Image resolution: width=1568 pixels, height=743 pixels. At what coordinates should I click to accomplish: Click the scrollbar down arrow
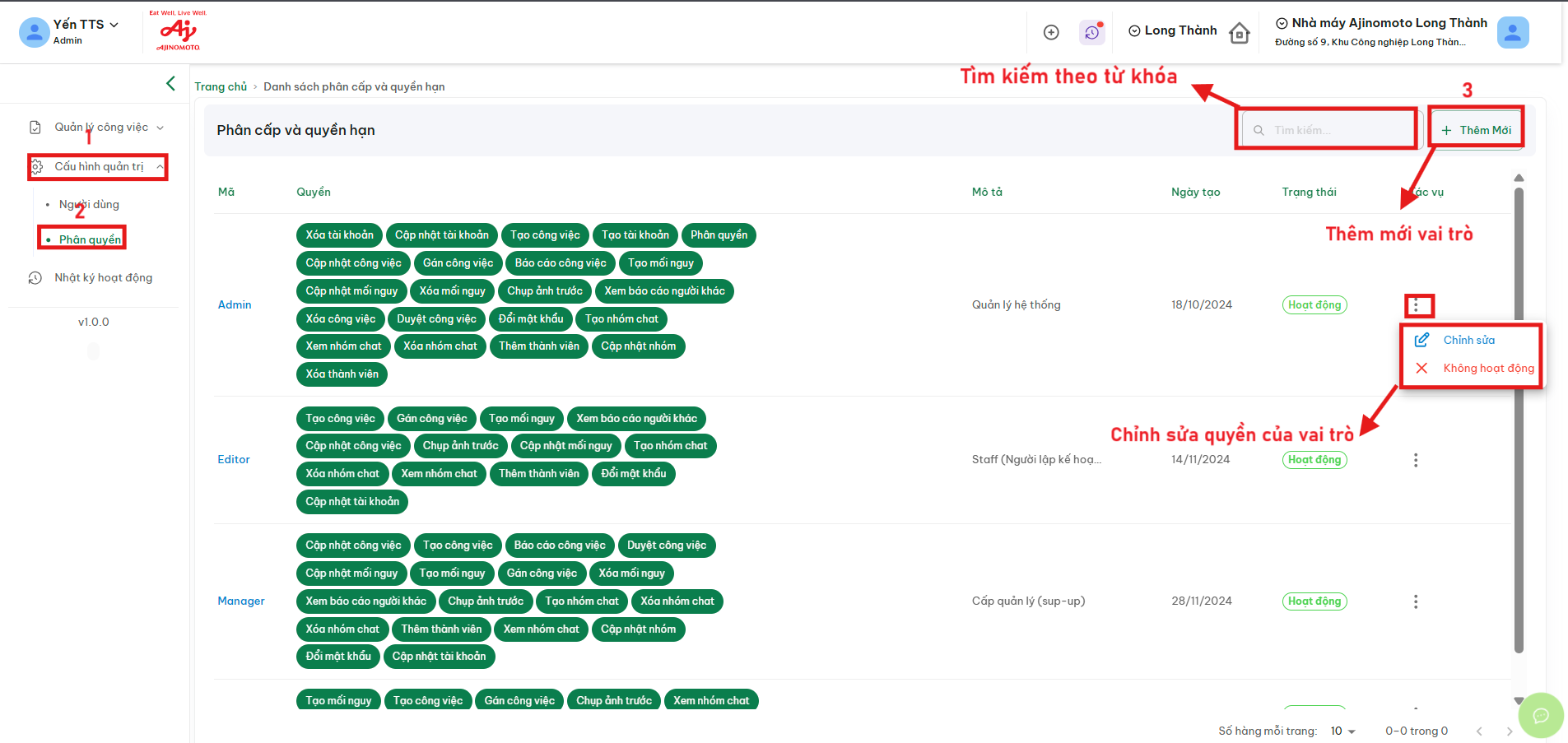[x=1519, y=701]
